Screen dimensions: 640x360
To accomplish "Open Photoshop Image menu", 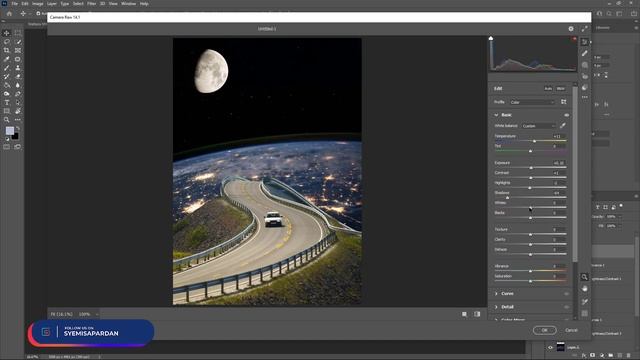I will pos(38,4).
